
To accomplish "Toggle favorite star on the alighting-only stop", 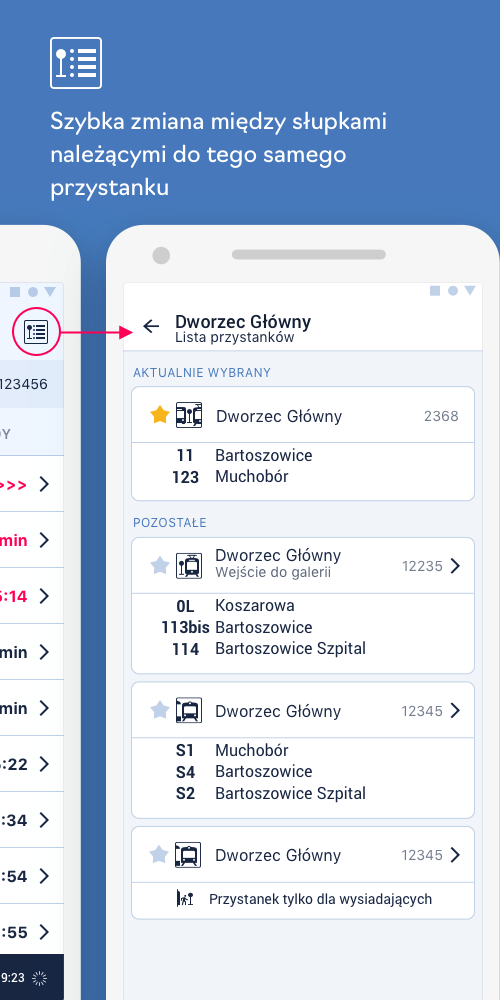I will pos(159,855).
